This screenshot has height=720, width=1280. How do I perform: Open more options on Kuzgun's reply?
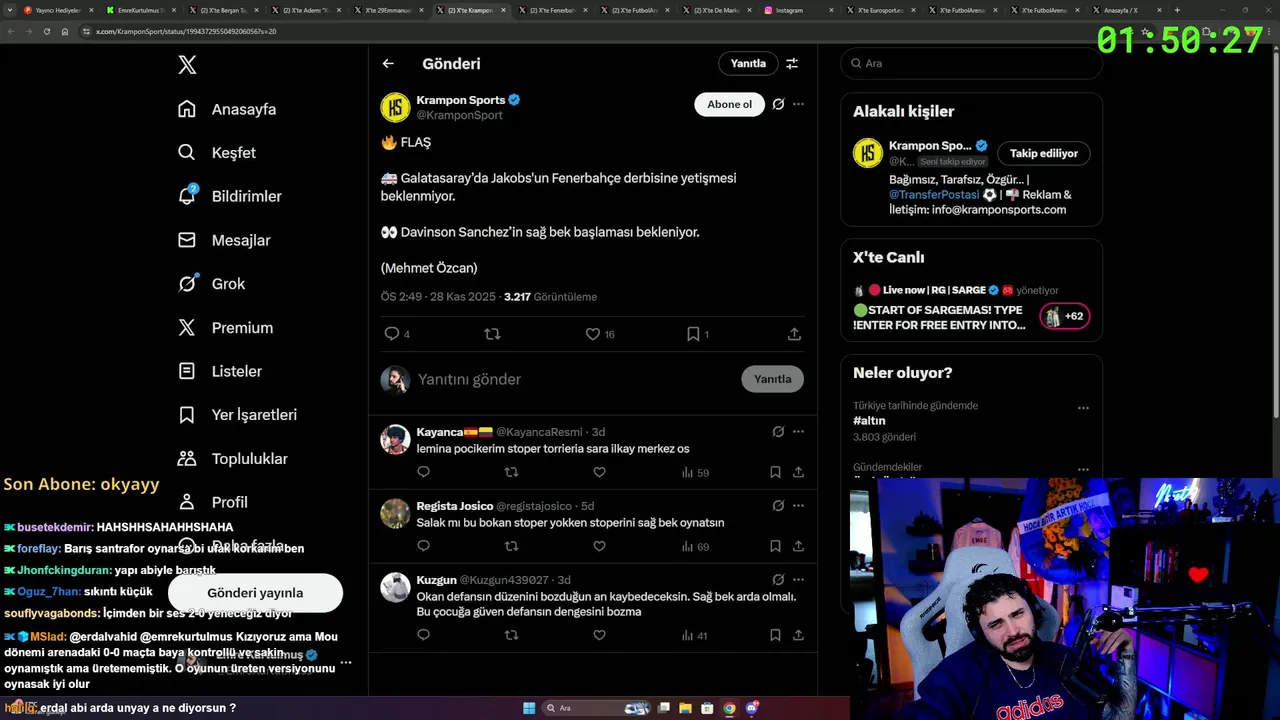tap(798, 580)
